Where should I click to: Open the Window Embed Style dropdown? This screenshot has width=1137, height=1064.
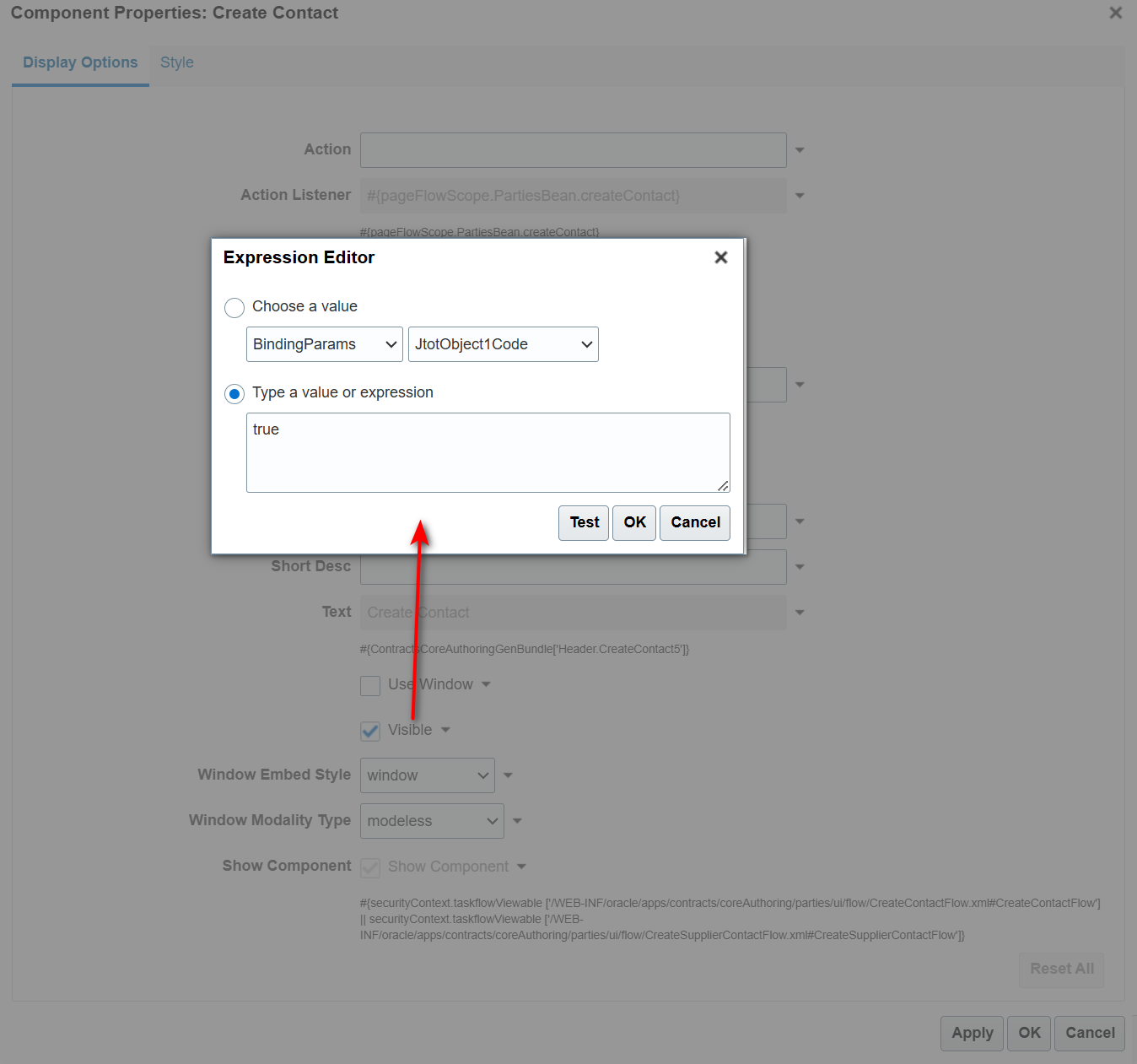click(x=428, y=775)
